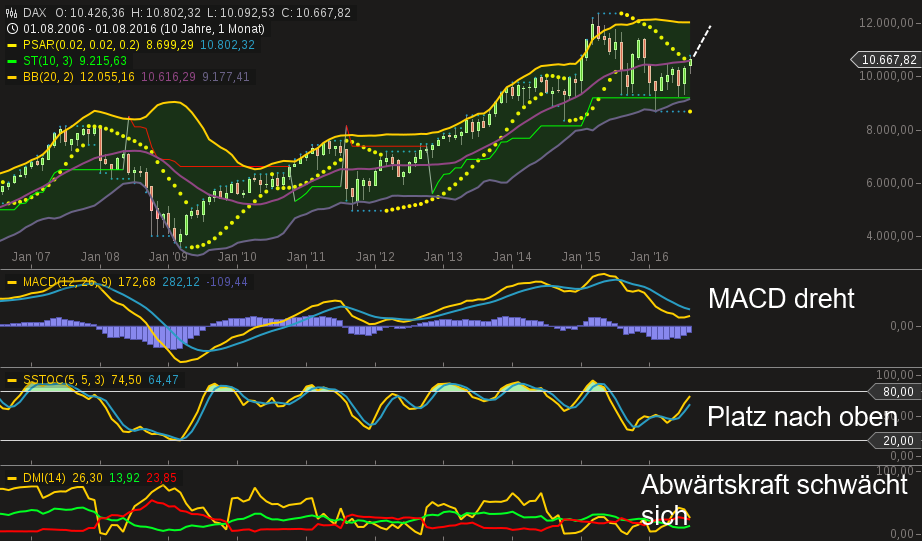Click the Jan '12 time axis label
The width and height of the screenshot is (922, 541).
click(375, 257)
